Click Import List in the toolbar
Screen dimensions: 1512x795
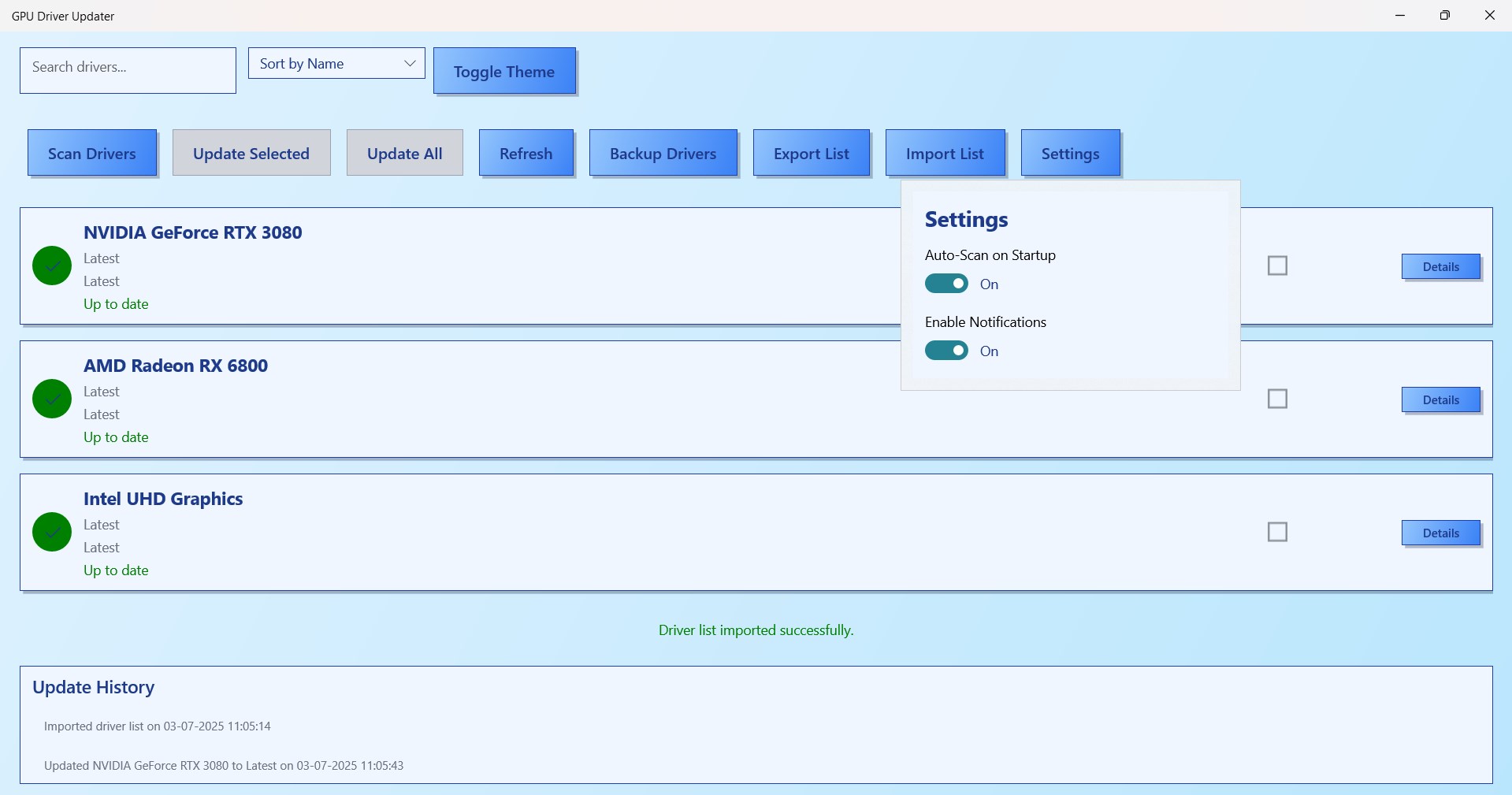tap(945, 153)
